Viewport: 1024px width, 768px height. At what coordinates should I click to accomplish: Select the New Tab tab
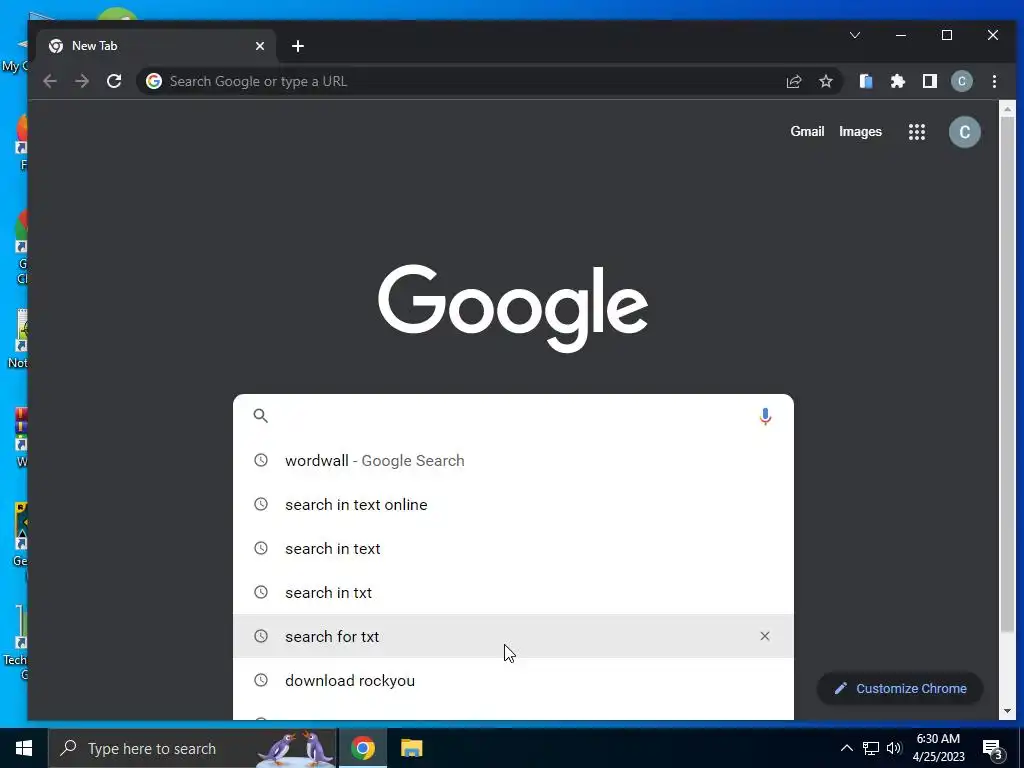[155, 46]
